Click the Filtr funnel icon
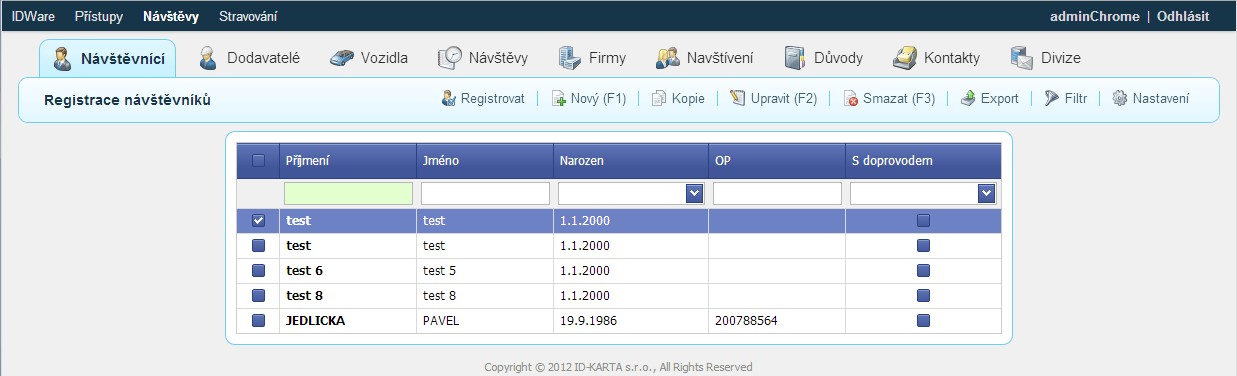The width and height of the screenshot is (1237, 376). (x=1052, y=99)
